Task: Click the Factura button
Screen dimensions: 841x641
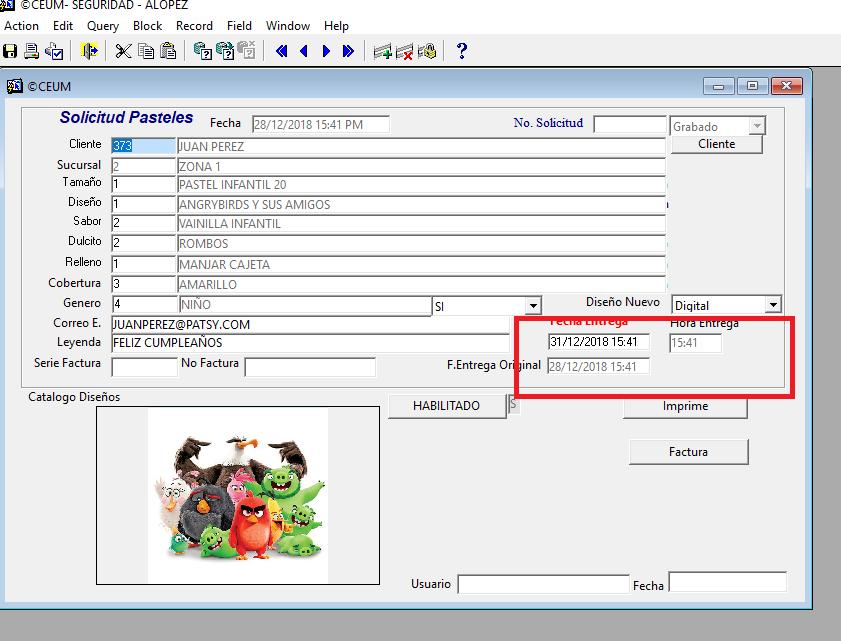Action: 688,452
